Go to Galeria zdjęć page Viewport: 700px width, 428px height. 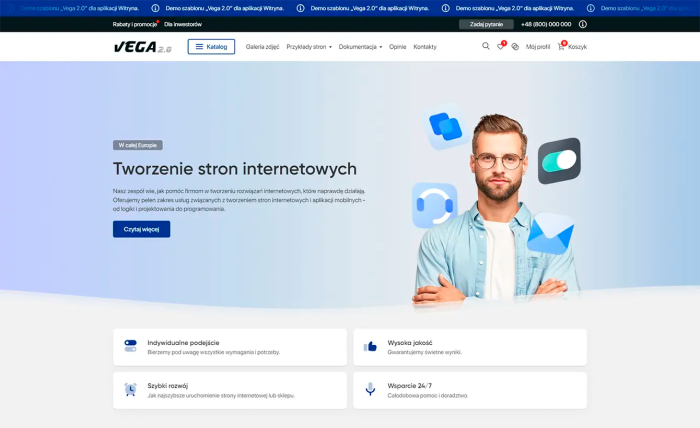point(262,47)
